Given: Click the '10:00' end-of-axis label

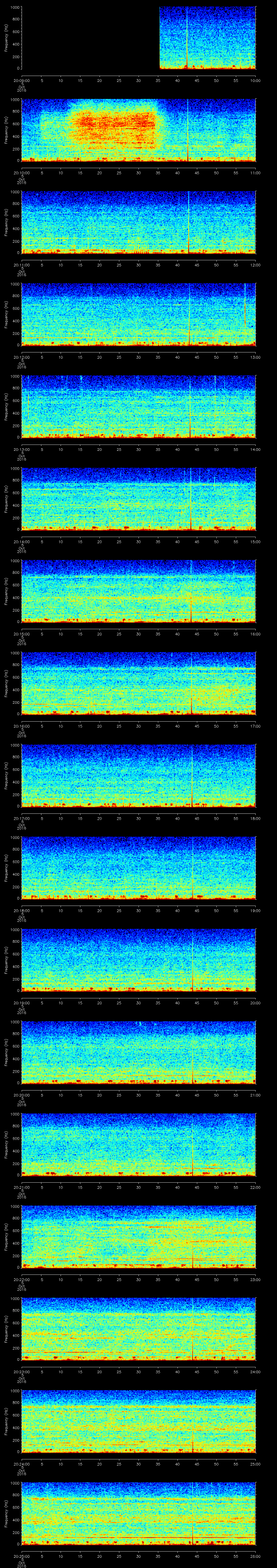Looking at the screenshot, I should click(x=256, y=80).
